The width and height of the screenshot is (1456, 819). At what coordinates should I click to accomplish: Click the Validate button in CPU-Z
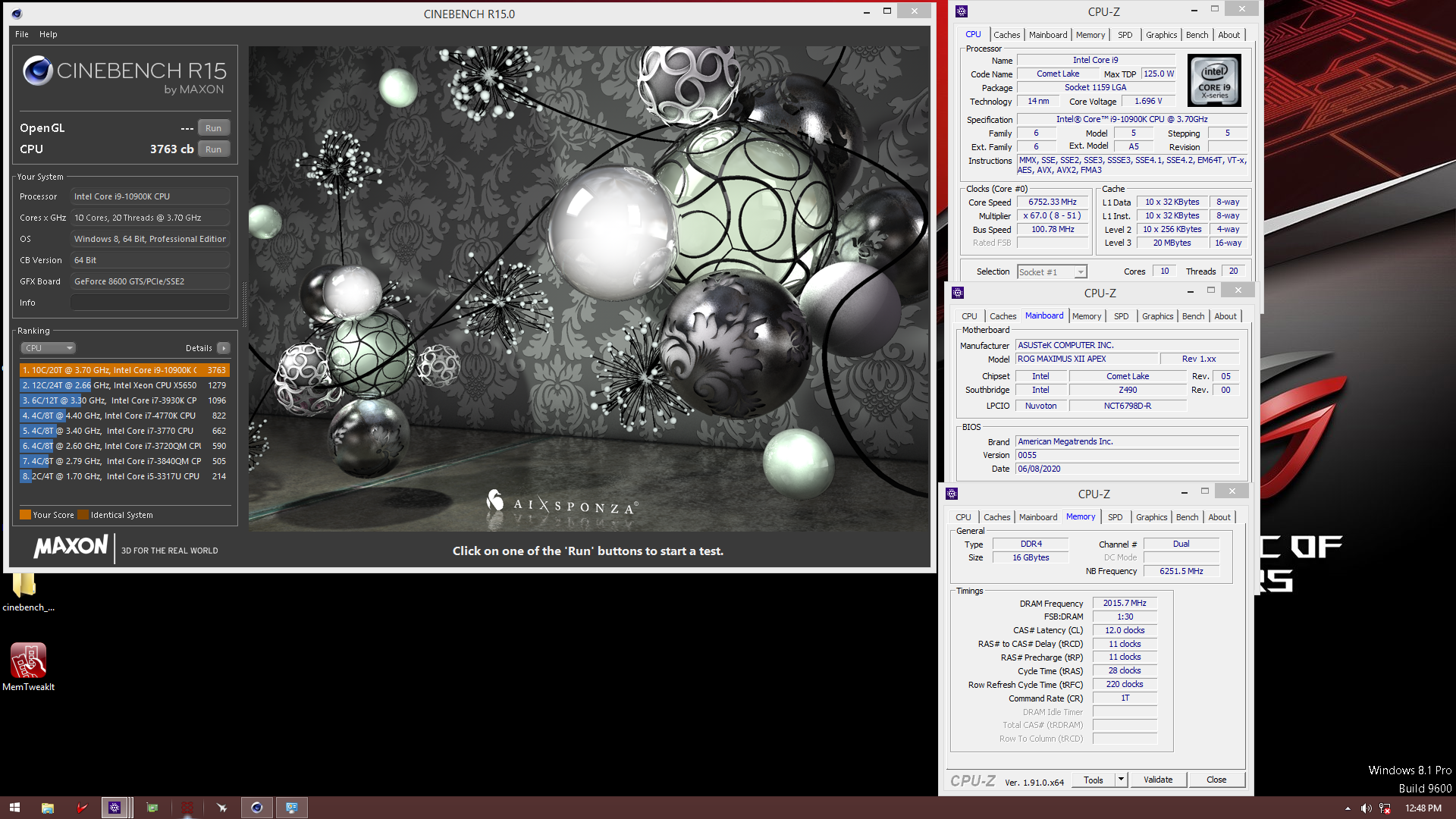(x=1158, y=780)
